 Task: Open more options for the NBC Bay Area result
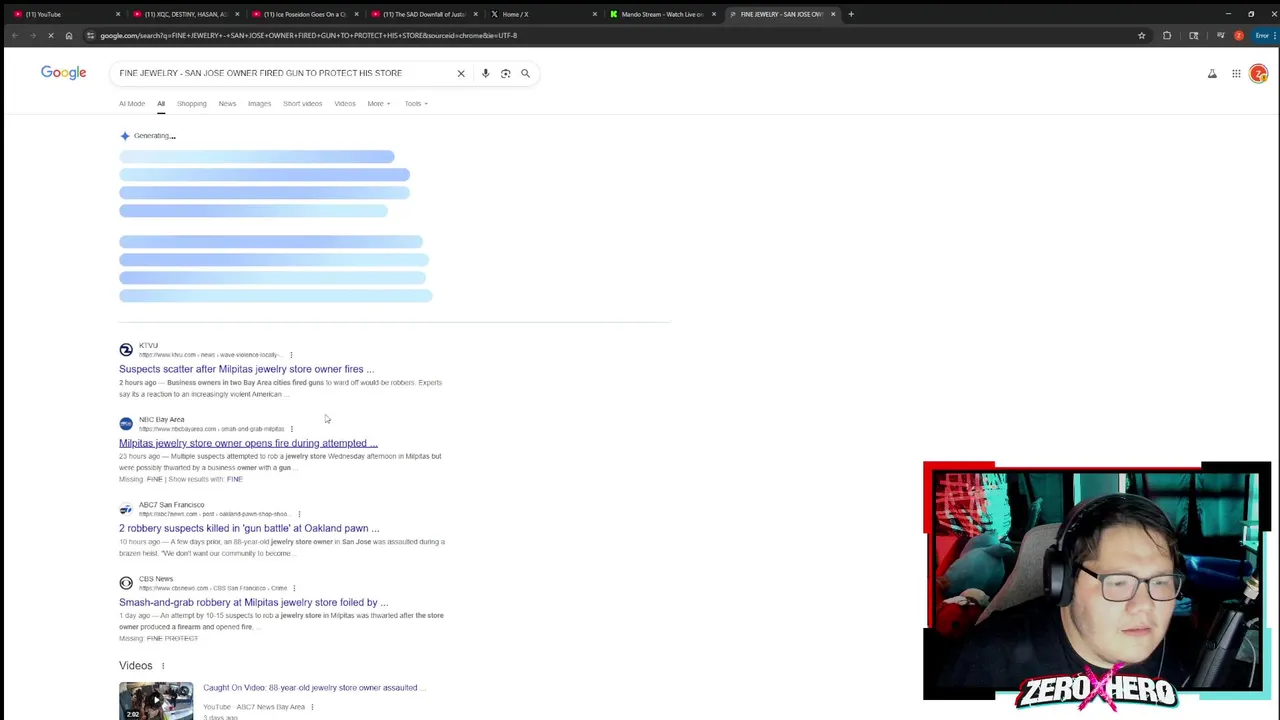coord(291,429)
